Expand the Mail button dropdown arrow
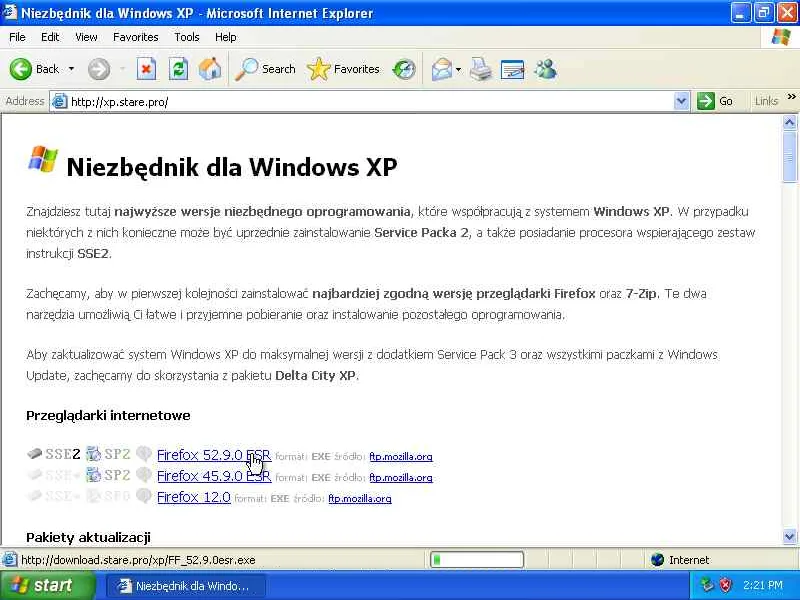The image size is (800, 600). click(x=459, y=69)
